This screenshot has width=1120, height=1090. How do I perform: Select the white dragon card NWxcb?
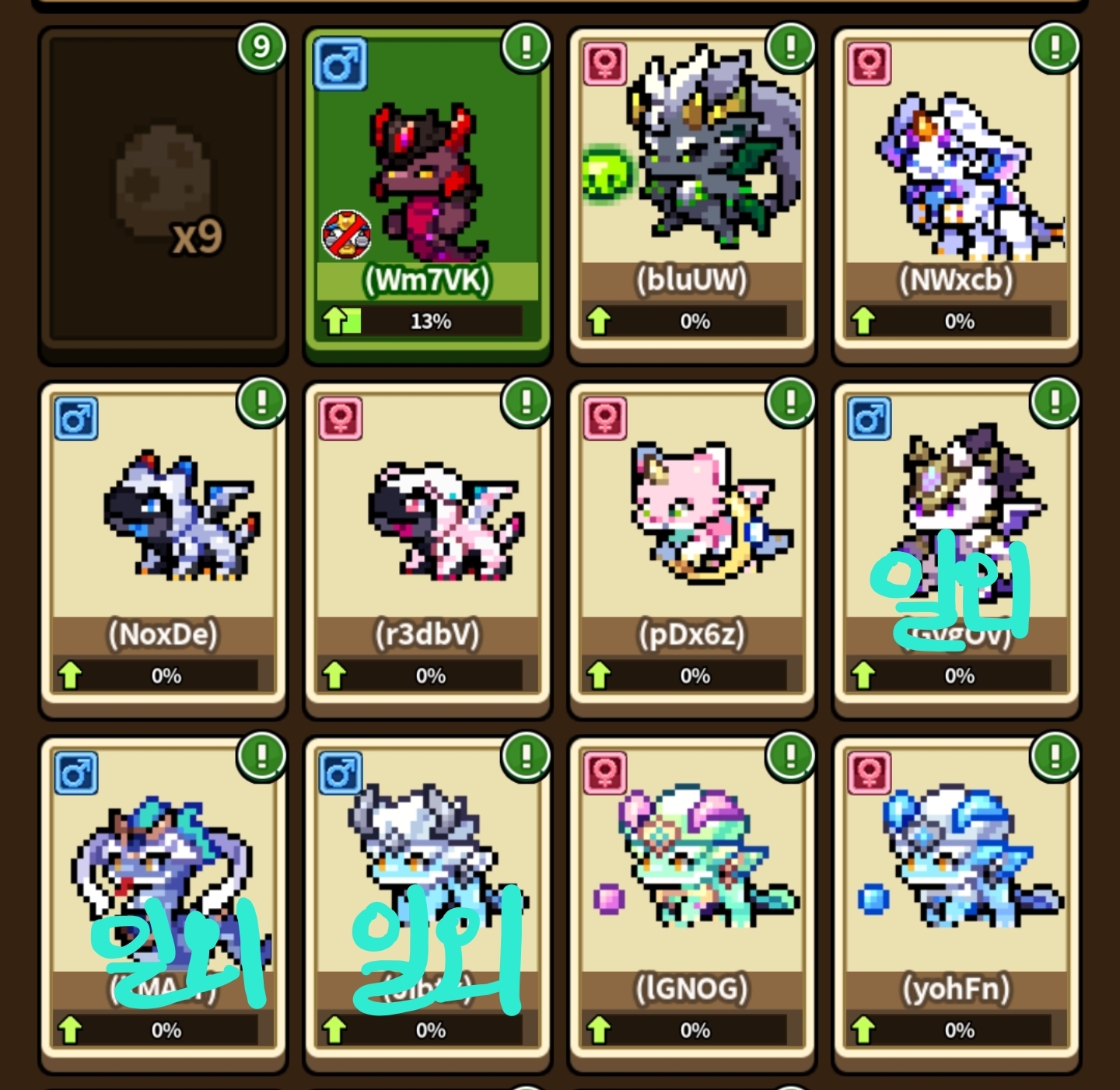[x=957, y=194]
